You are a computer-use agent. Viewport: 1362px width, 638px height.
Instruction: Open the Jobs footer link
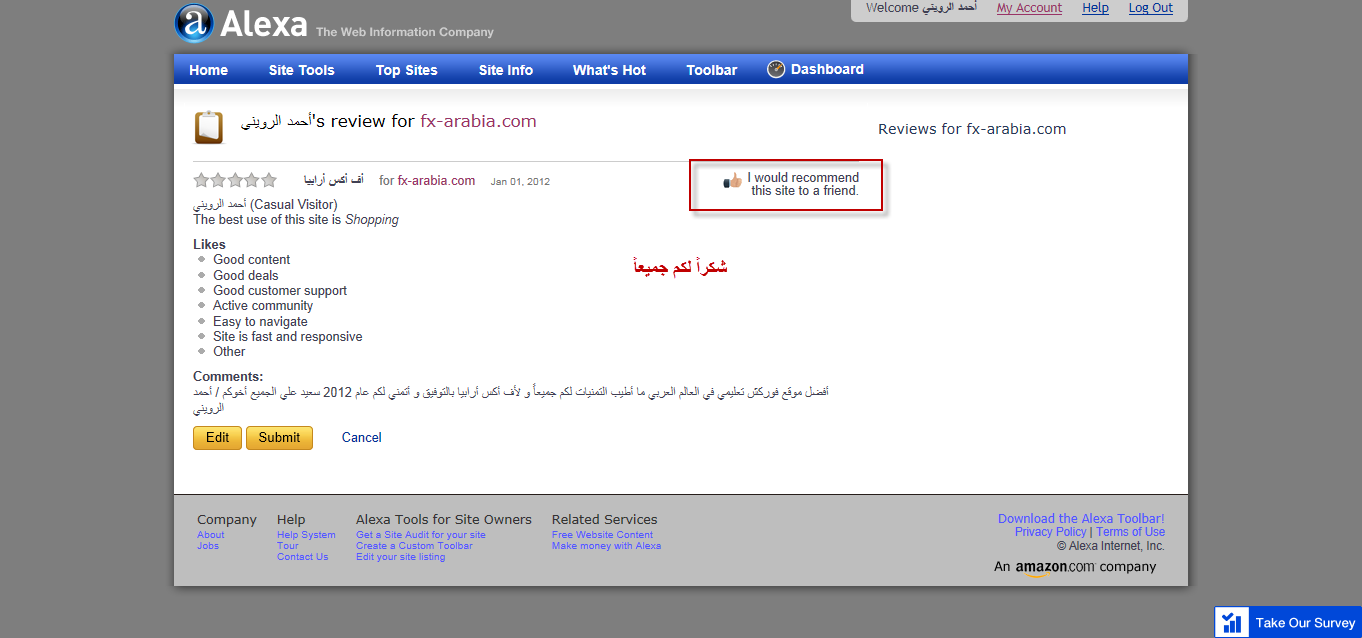pyautogui.click(x=208, y=546)
